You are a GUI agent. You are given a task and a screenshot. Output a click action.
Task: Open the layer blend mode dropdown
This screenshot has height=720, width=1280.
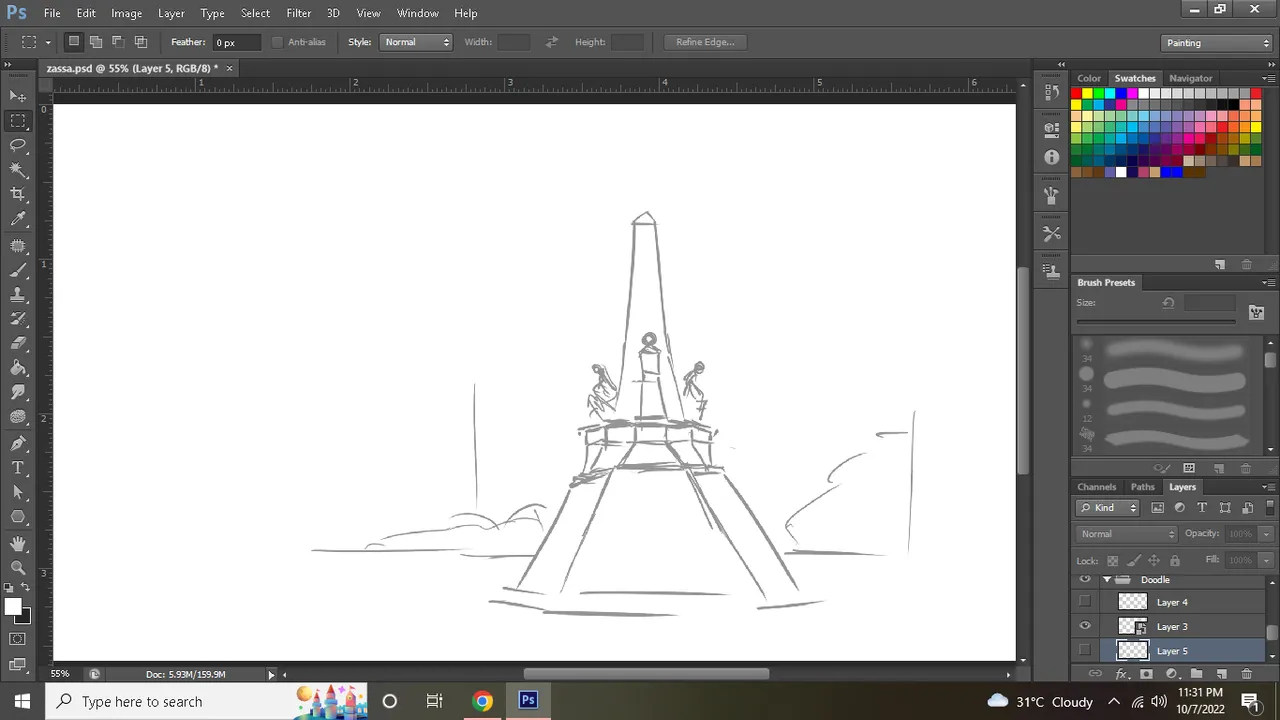pos(1128,534)
